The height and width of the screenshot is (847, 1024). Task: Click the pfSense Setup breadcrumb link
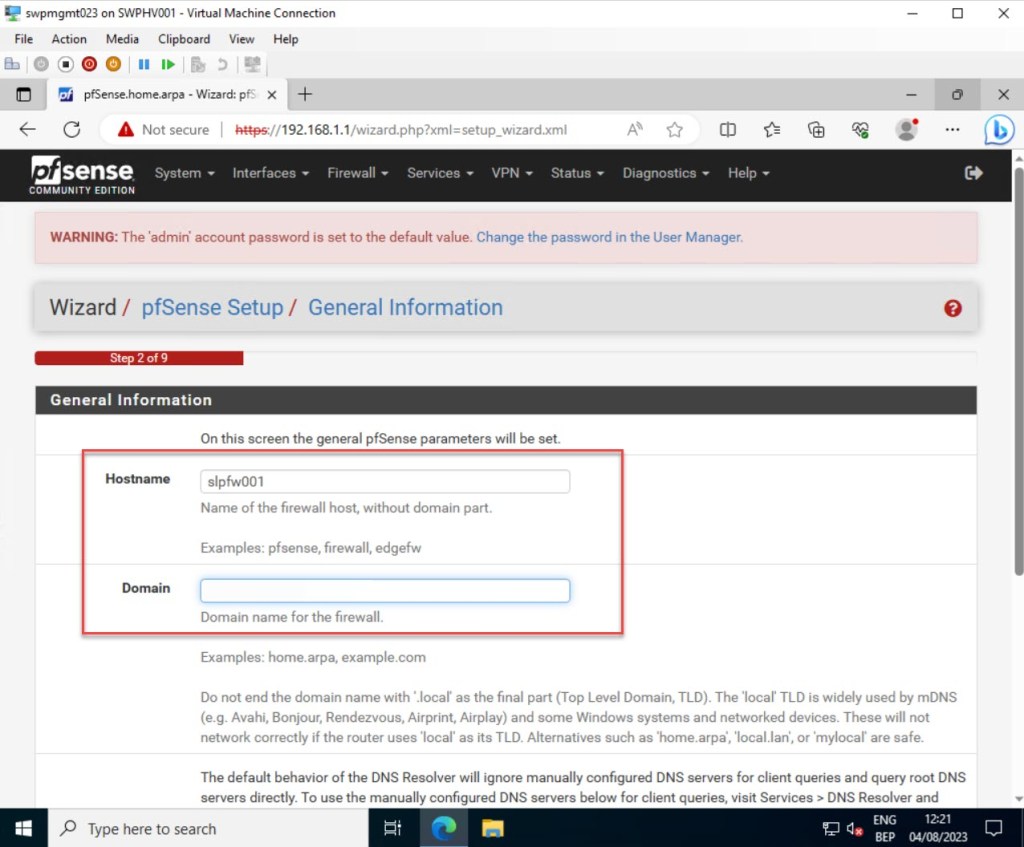click(212, 307)
